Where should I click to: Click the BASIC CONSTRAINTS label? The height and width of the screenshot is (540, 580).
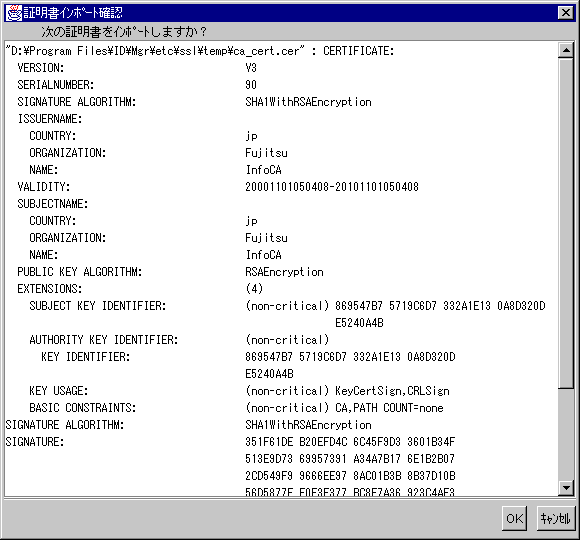[x=82, y=408]
